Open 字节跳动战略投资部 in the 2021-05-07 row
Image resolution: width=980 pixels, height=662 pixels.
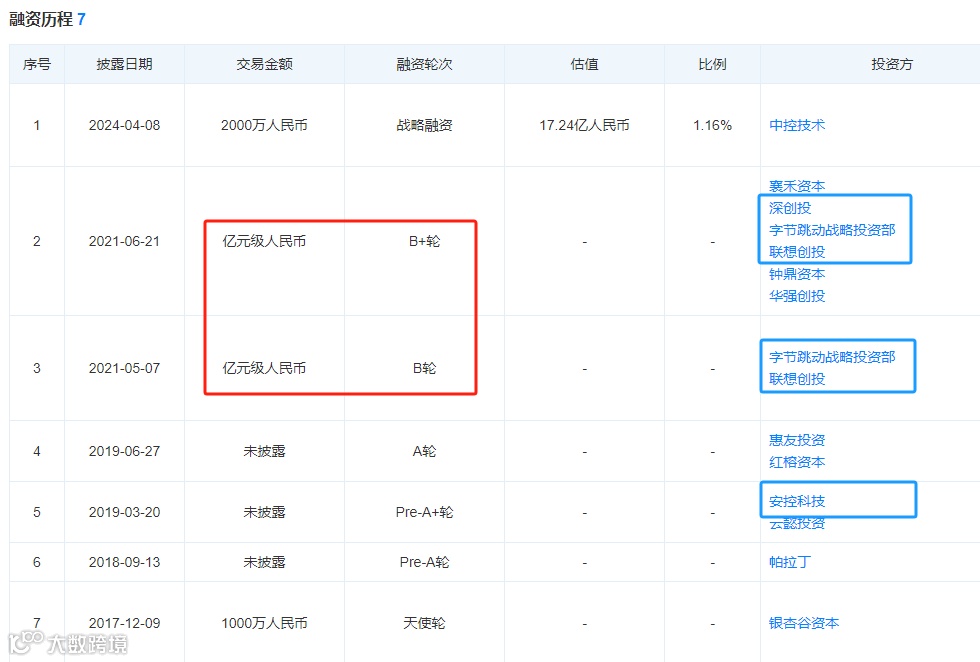tap(832, 357)
